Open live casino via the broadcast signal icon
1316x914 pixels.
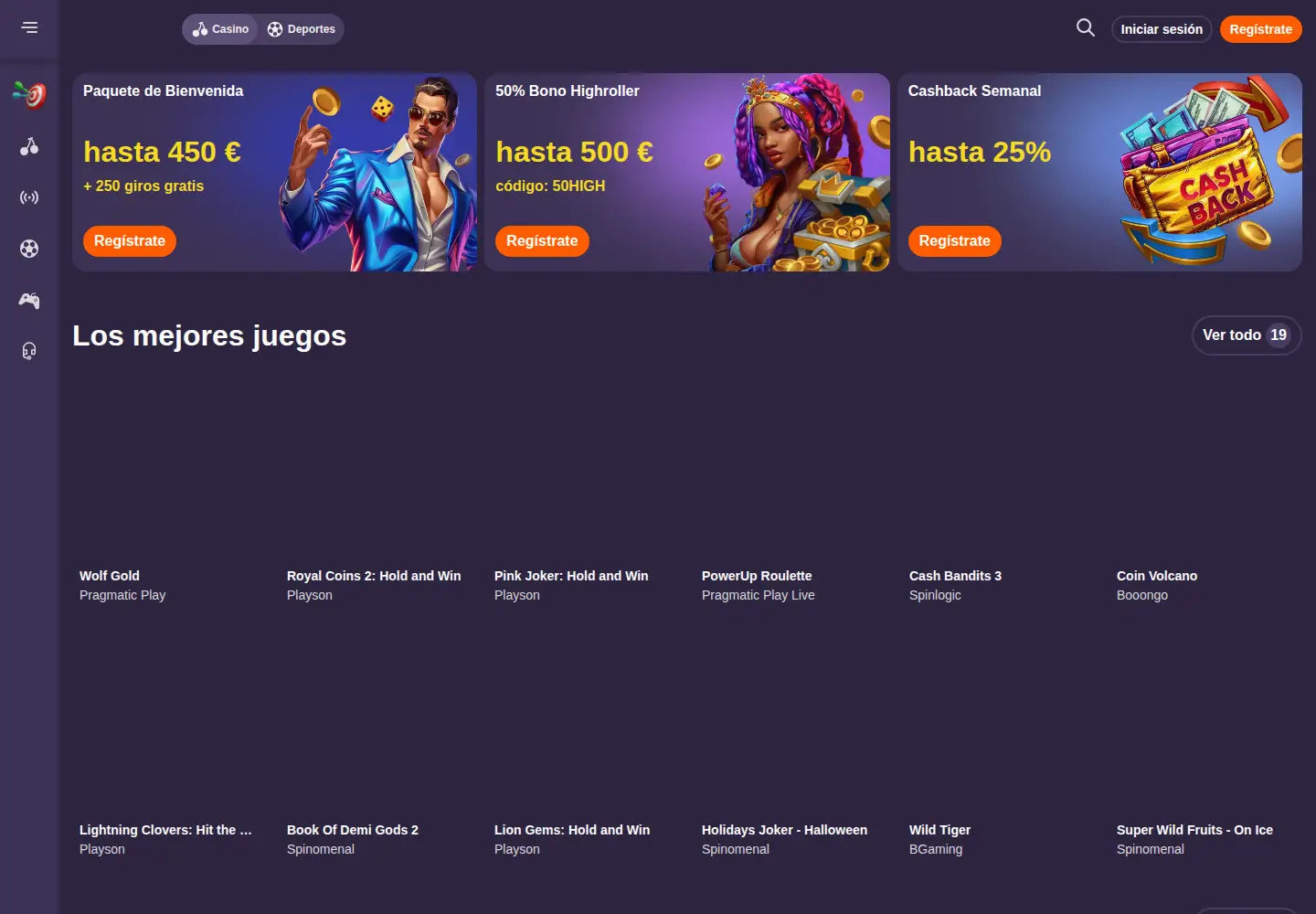point(29,197)
